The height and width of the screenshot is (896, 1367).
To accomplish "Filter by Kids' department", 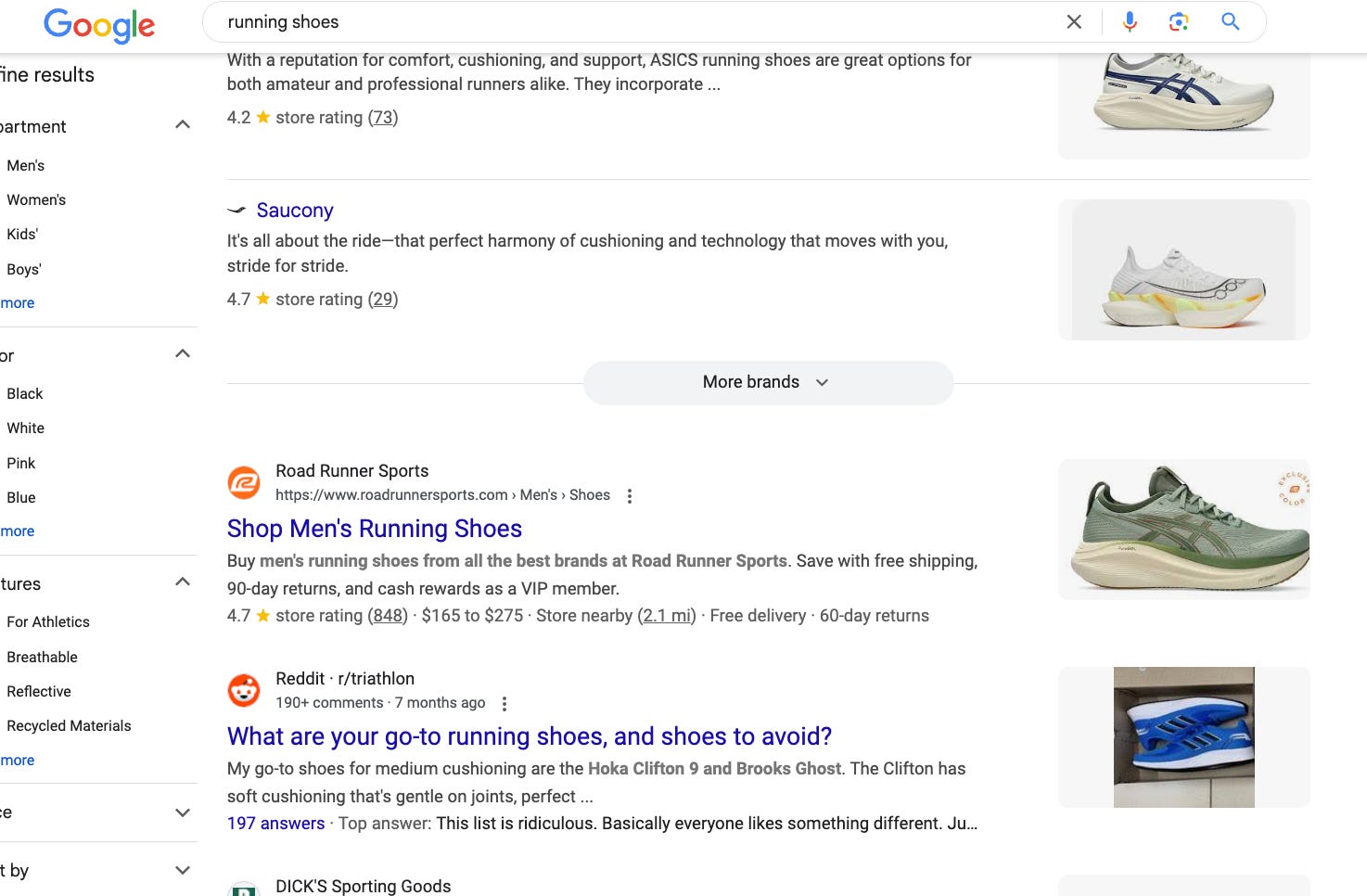I will pyautogui.click(x=22, y=234).
